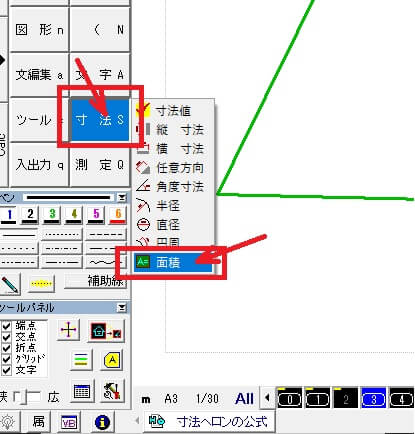Image resolution: width=415 pixels, height=434 pixels.
Task: Click the crosshair snap icon
Action: (x=68, y=330)
